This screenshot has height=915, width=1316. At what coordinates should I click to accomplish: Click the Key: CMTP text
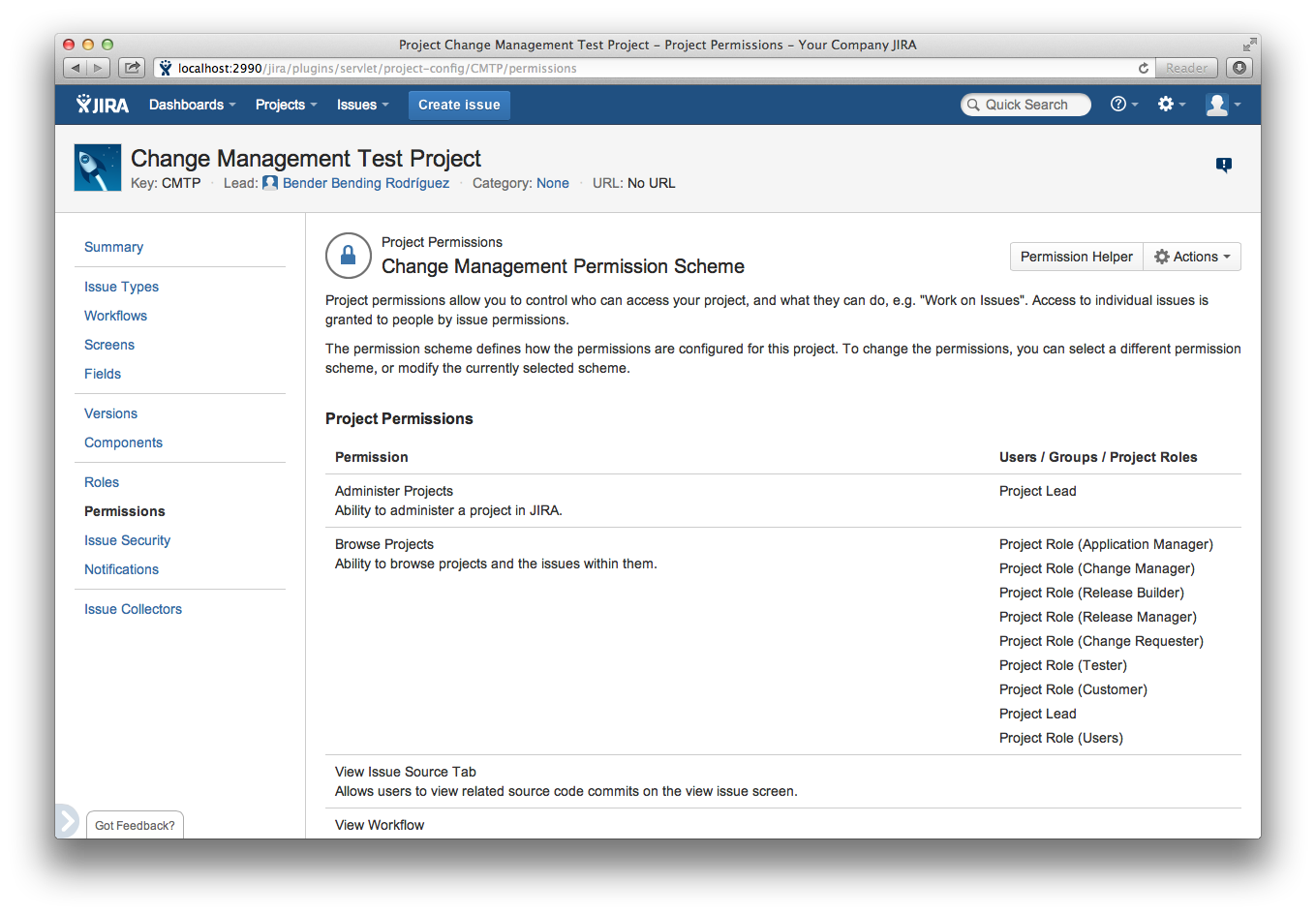pyautogui.click(x=166, y=183)
